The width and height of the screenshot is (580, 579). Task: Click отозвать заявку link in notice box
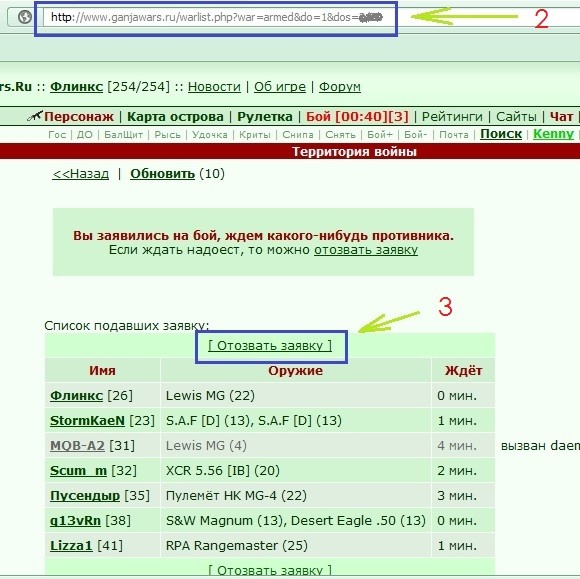pyautogui.click(x=366, y=250)
